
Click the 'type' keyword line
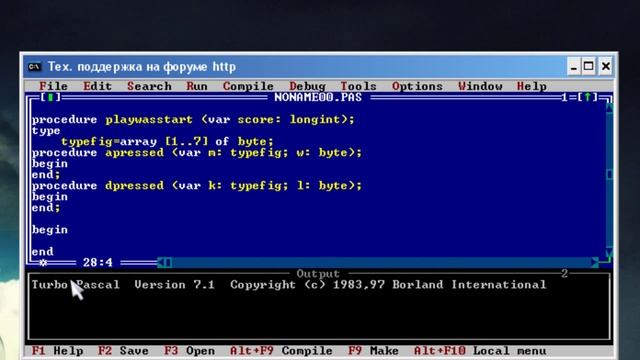click(x=46, y=131)
